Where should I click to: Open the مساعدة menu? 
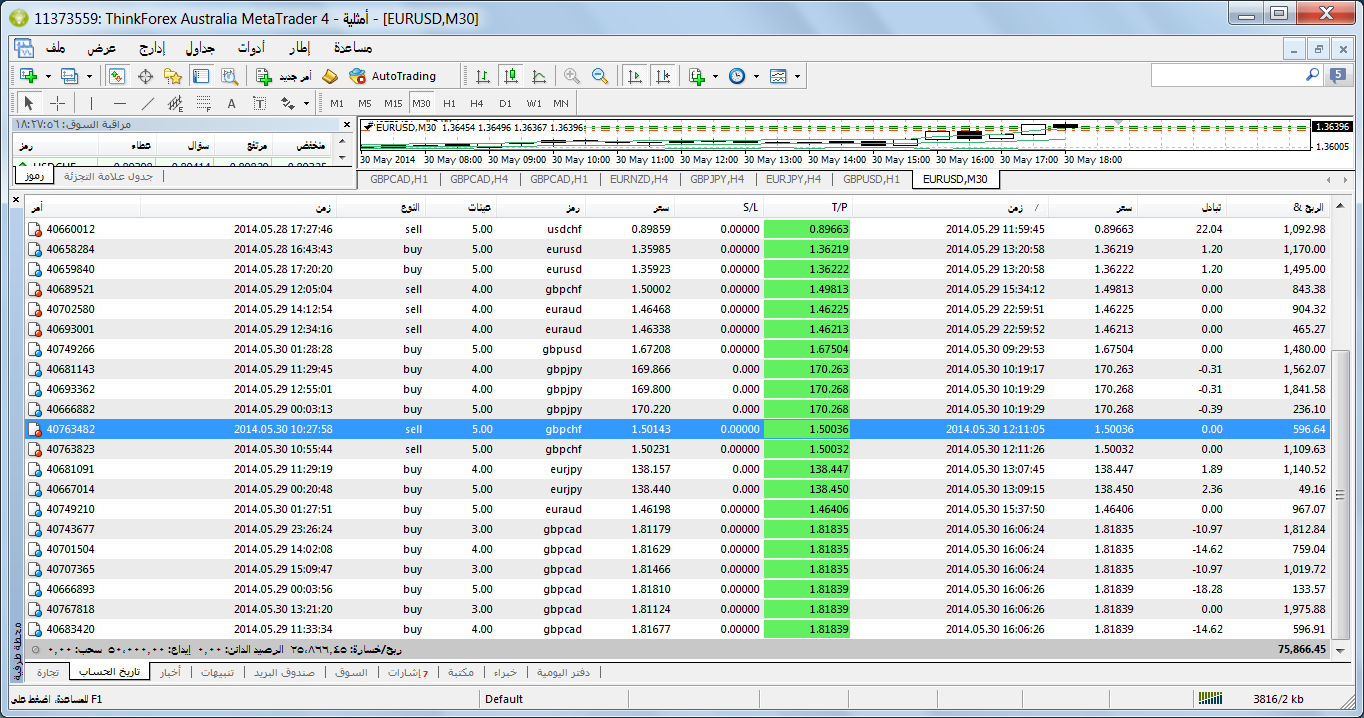click(352, 48)
